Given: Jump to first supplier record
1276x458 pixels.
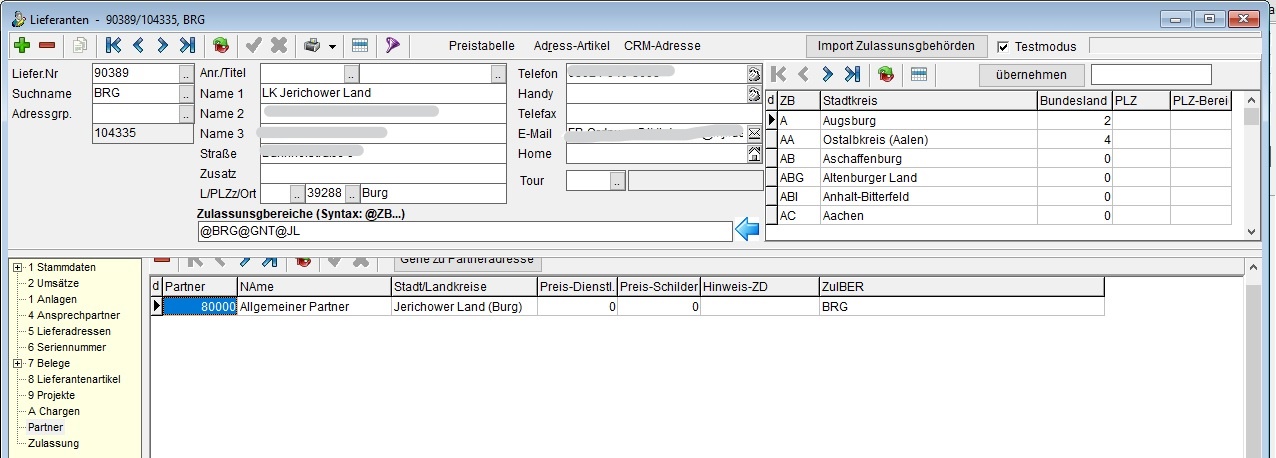Looking at the screenshot, I should 113,46.
